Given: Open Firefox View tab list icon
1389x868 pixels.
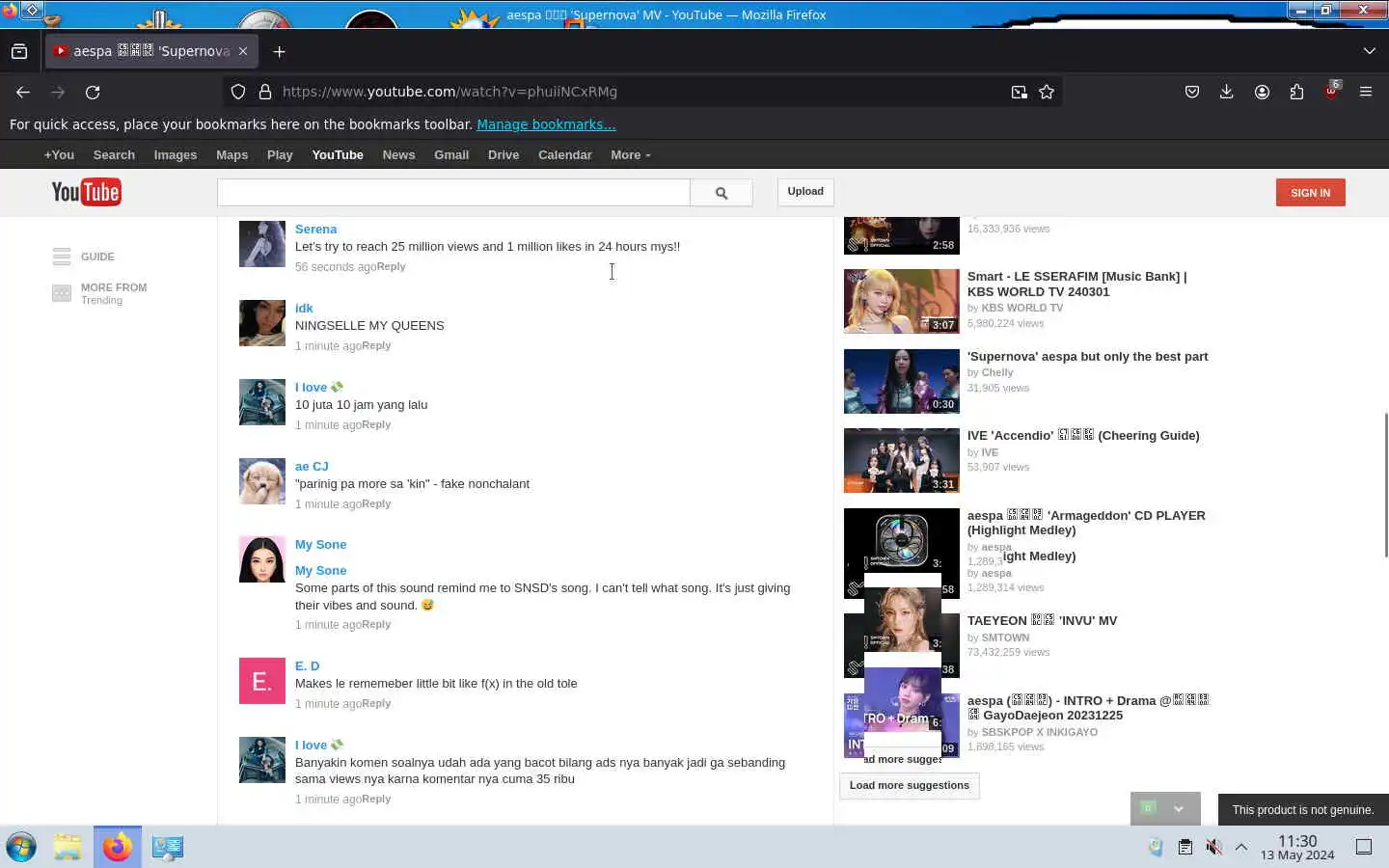Looking at the screenshot, I should click(x=19, y=51).
